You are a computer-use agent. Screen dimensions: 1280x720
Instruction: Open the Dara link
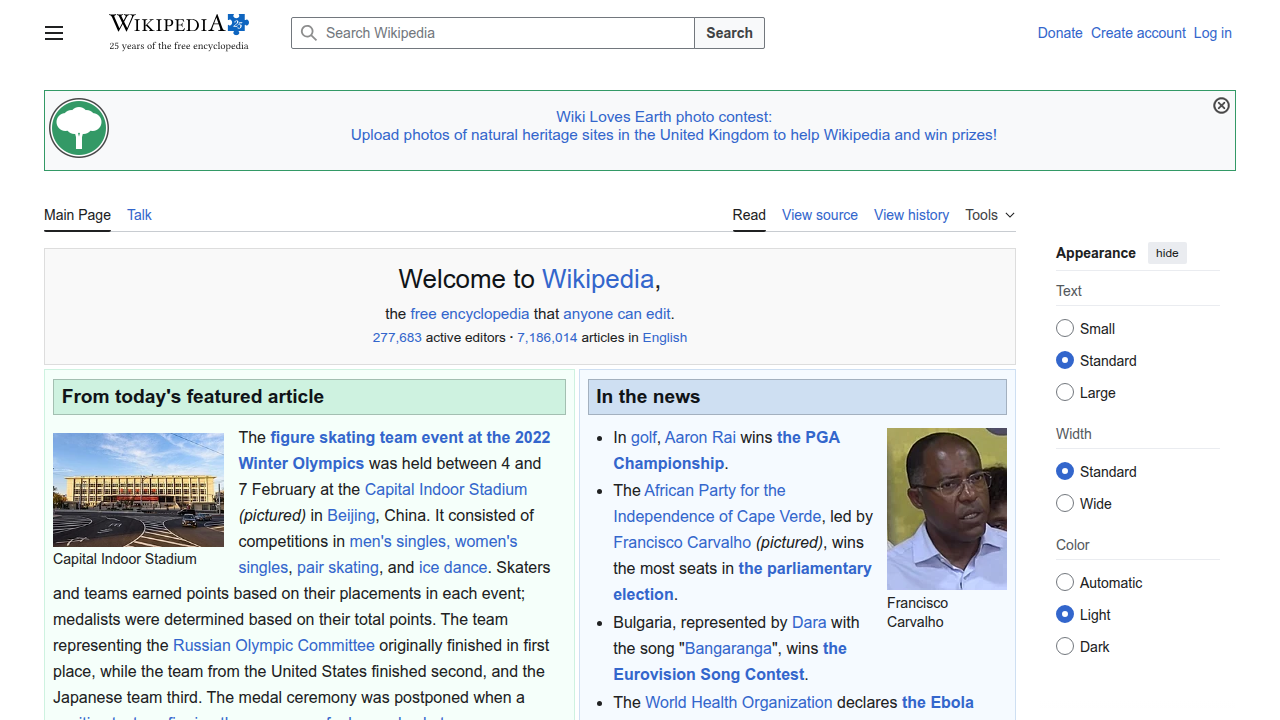(x=809, y=622)
